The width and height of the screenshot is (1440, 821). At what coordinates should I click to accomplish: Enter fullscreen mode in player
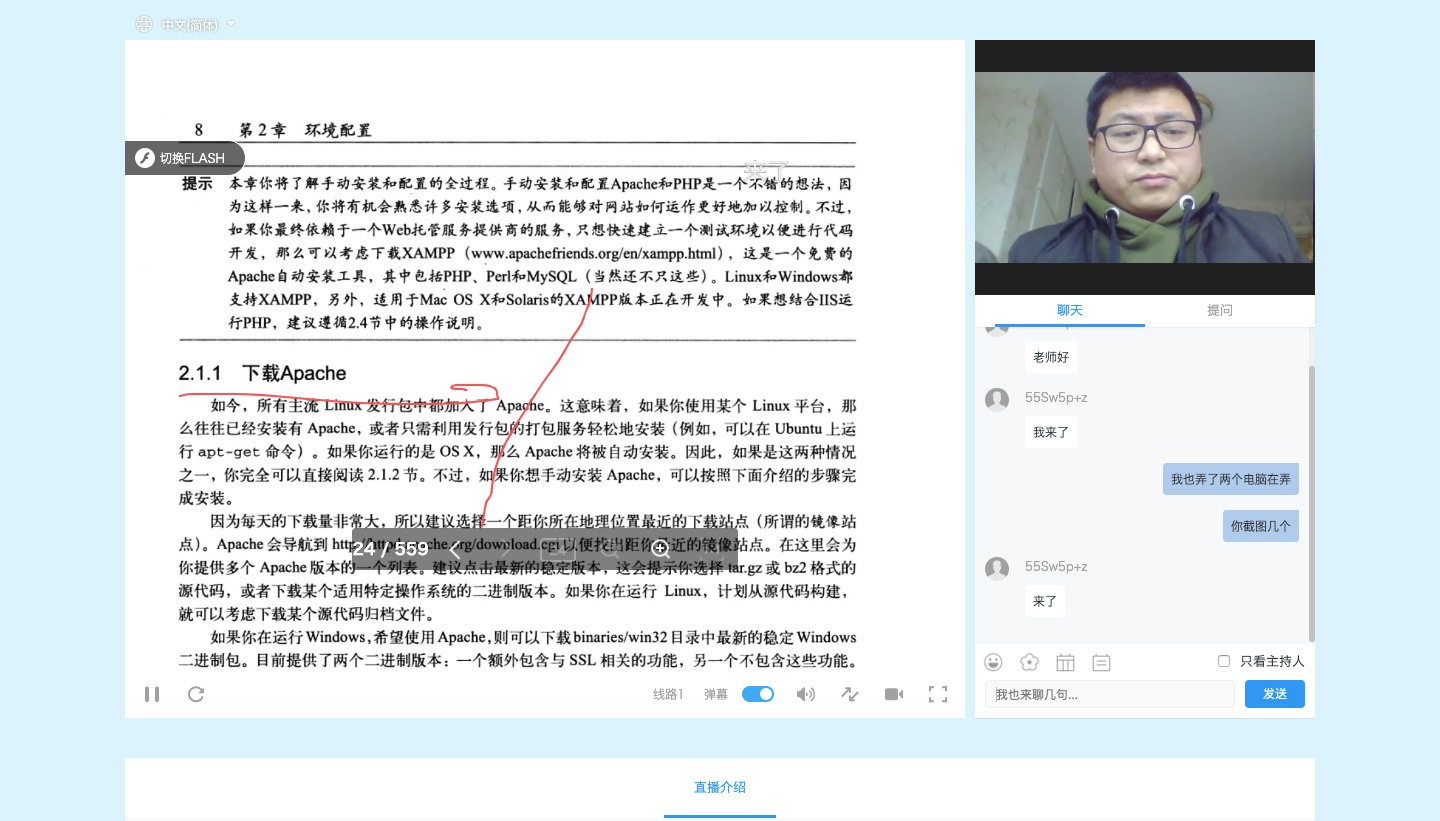[x=937, y=694]
